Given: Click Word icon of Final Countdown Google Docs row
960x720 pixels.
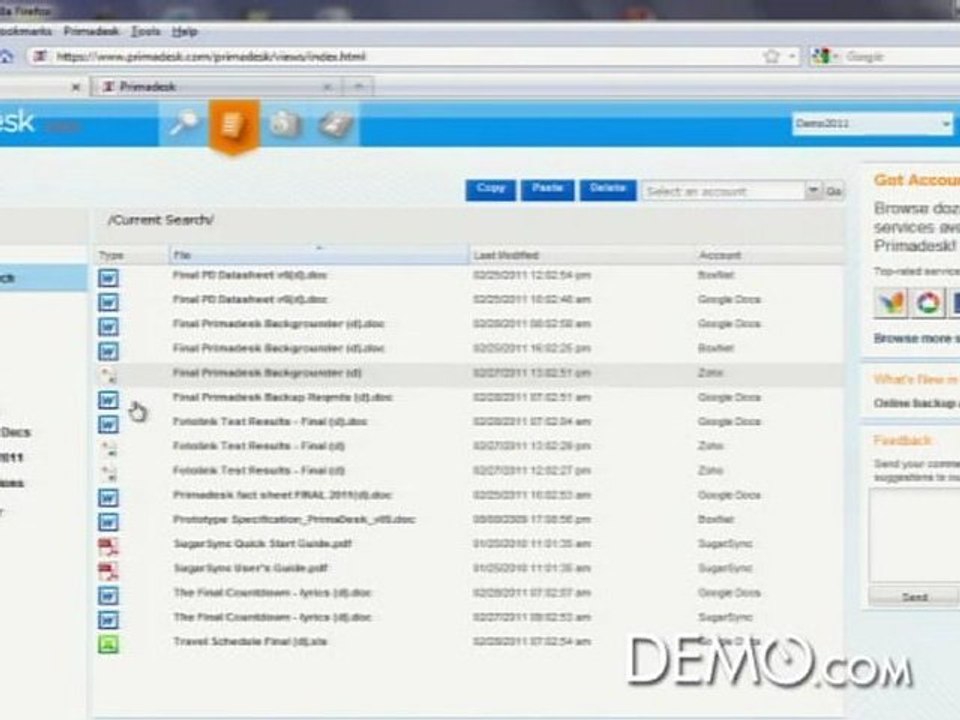Looking at the screenshot, I should click(108, 596).
